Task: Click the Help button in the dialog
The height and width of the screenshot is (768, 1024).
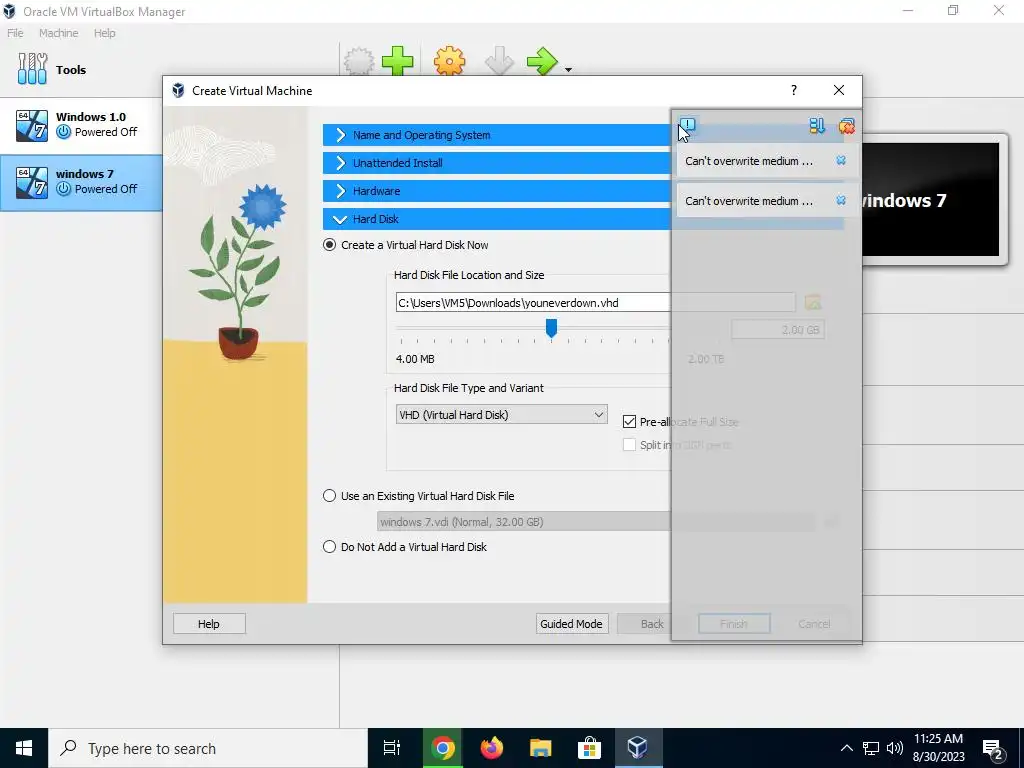Action: [x=209, y=624]
